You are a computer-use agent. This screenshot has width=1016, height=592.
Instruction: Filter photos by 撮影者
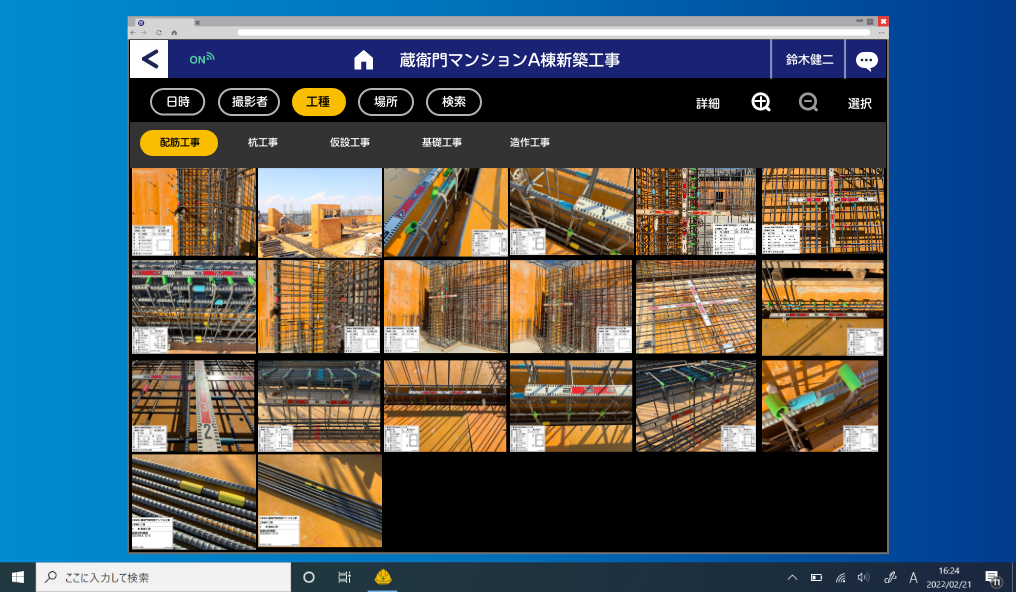point(249,102)
